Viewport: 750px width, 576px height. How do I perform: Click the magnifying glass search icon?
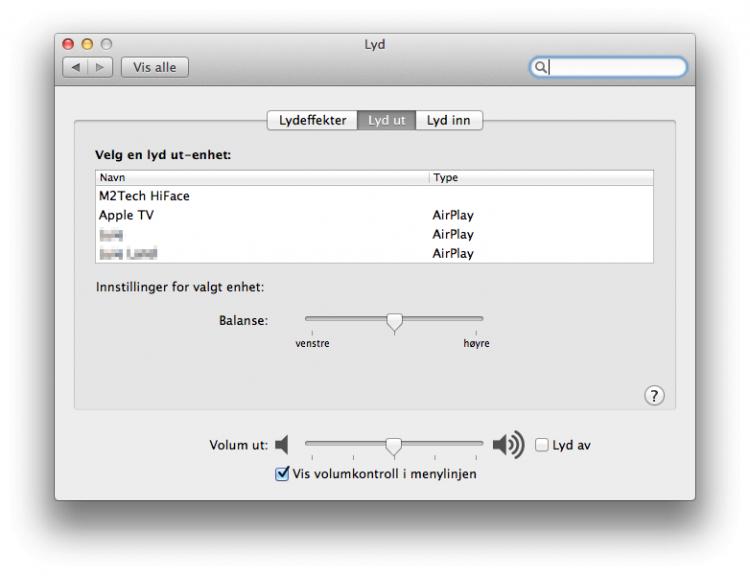tap(540, 67)
